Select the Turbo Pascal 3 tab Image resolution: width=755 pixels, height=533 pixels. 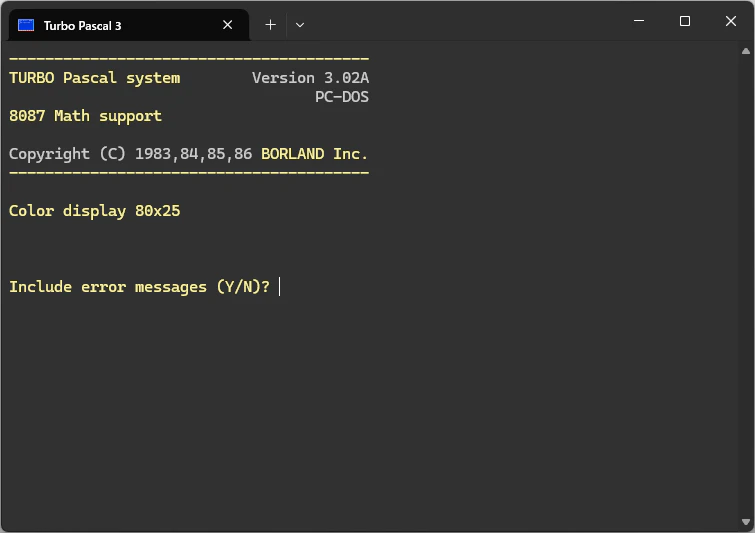click(129, 25)
